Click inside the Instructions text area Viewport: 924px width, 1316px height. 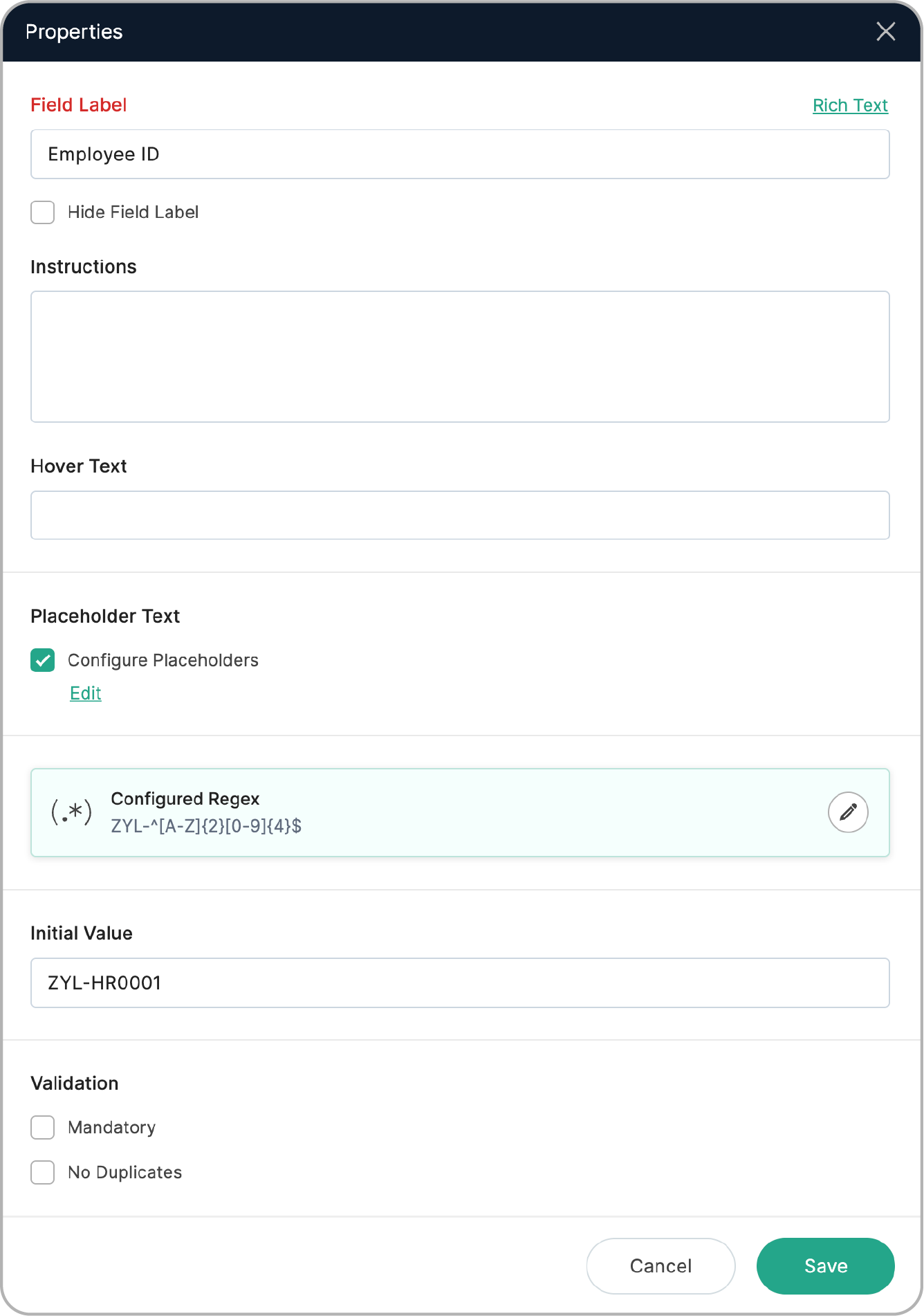(x=460, y=356)
